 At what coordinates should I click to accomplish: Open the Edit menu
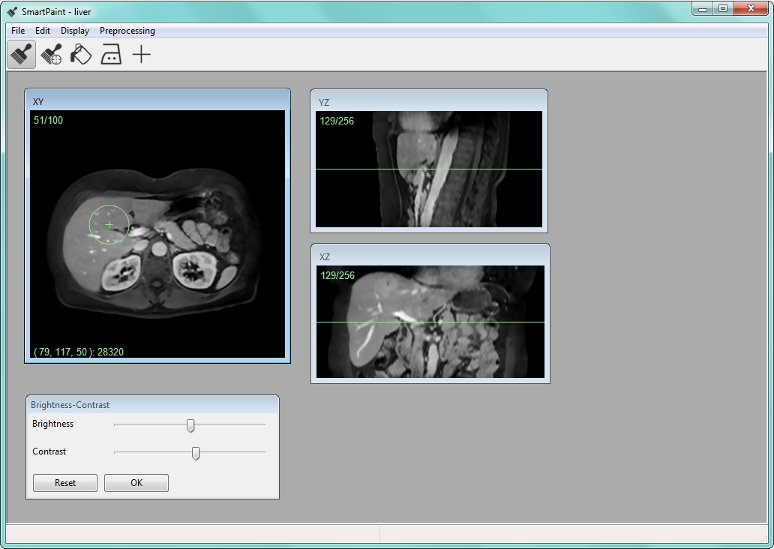point(43,31)
